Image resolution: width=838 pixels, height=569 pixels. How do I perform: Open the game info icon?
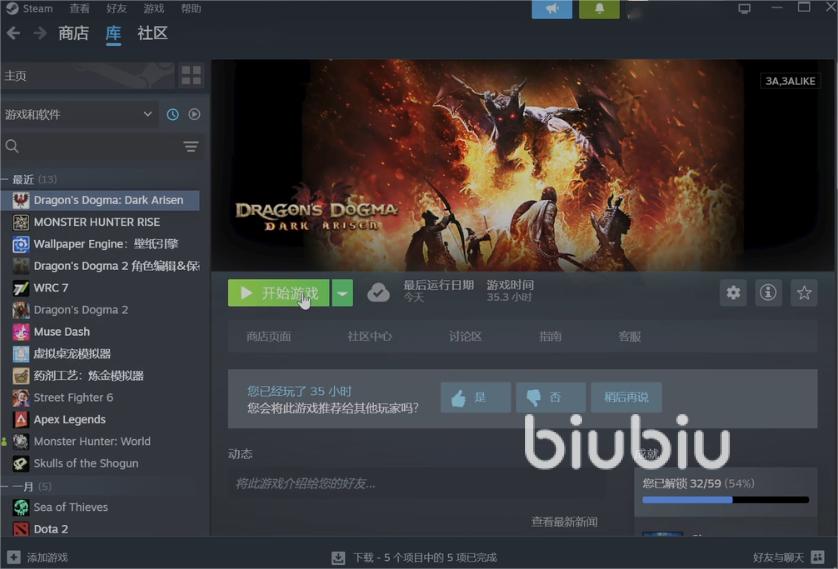pos(768,293)
